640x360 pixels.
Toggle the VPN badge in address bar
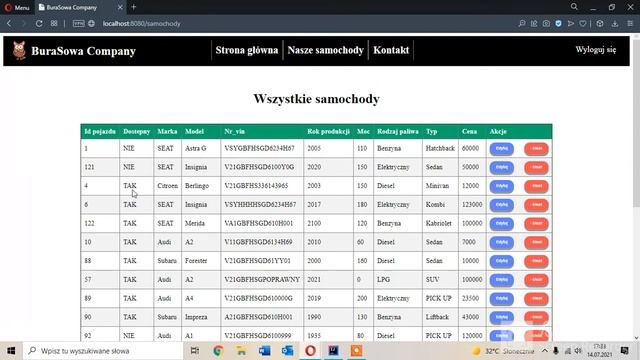pos(78,24)
